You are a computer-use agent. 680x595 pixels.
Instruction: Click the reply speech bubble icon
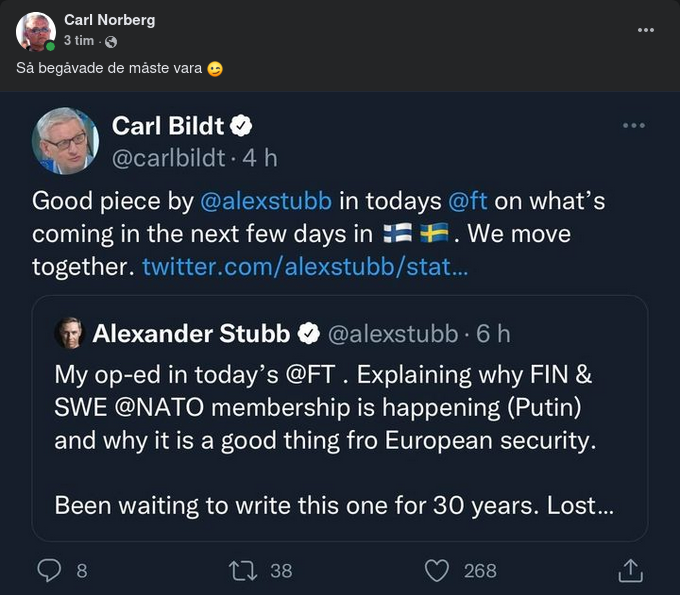pyautogui.click(x=50, y=570)
